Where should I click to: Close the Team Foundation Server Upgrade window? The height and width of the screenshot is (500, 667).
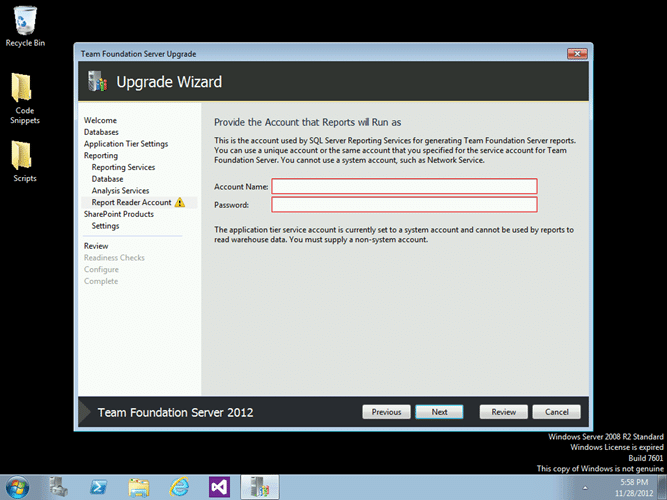577,54
